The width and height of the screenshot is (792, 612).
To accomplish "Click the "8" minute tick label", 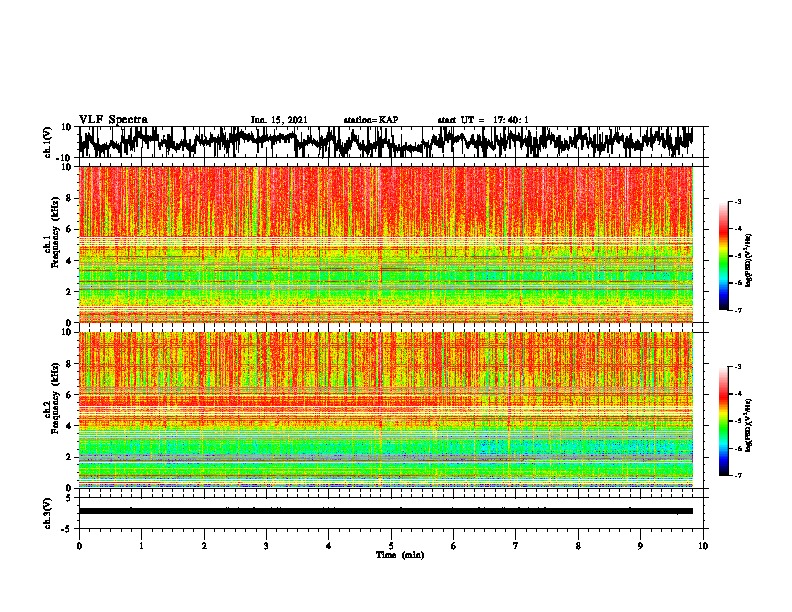I will (578, 546).
